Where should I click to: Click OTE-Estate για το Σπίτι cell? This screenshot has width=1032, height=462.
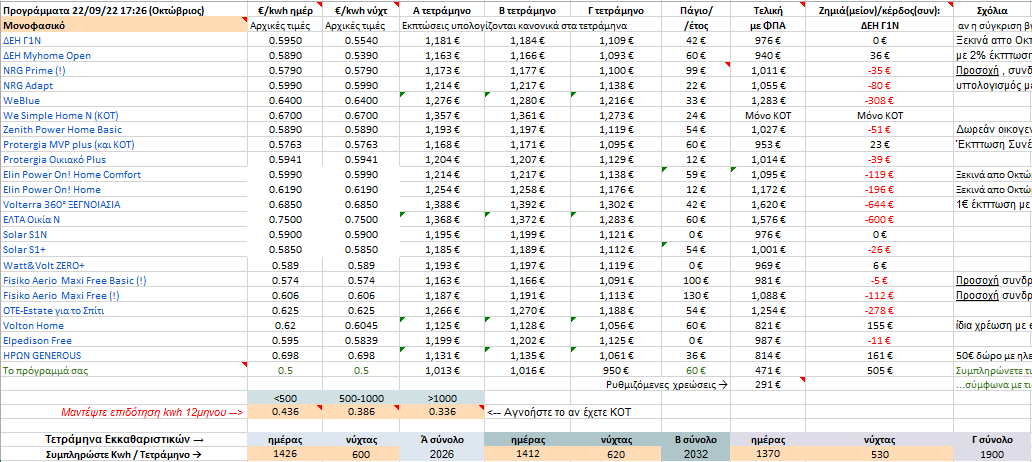(x=124, y=311)
